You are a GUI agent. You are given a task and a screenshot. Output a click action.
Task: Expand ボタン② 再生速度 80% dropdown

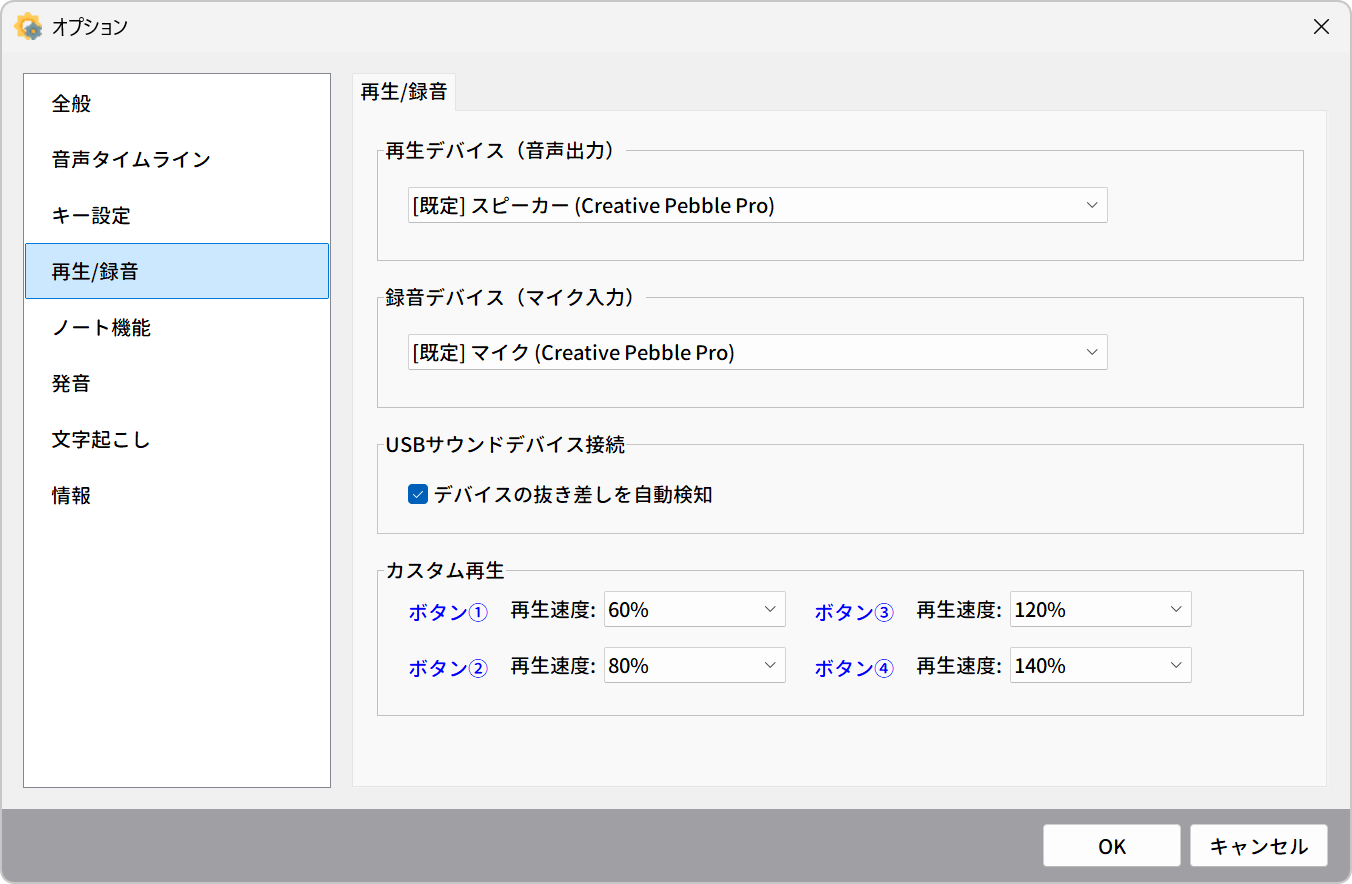pos(694,665)
